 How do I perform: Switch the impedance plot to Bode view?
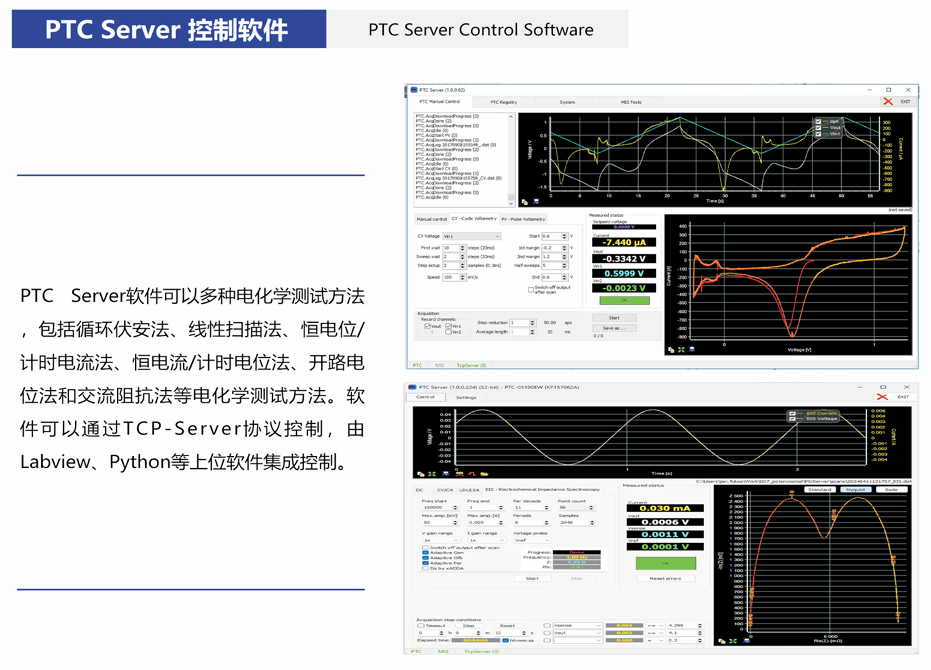(891, 489)
